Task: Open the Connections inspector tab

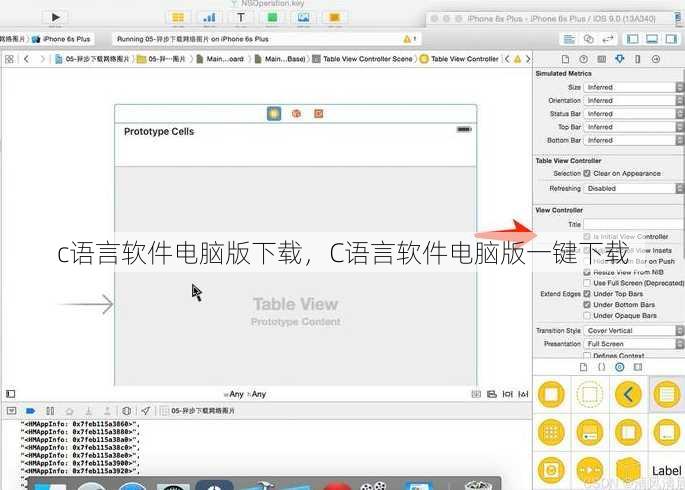Action: coord(656,59)
